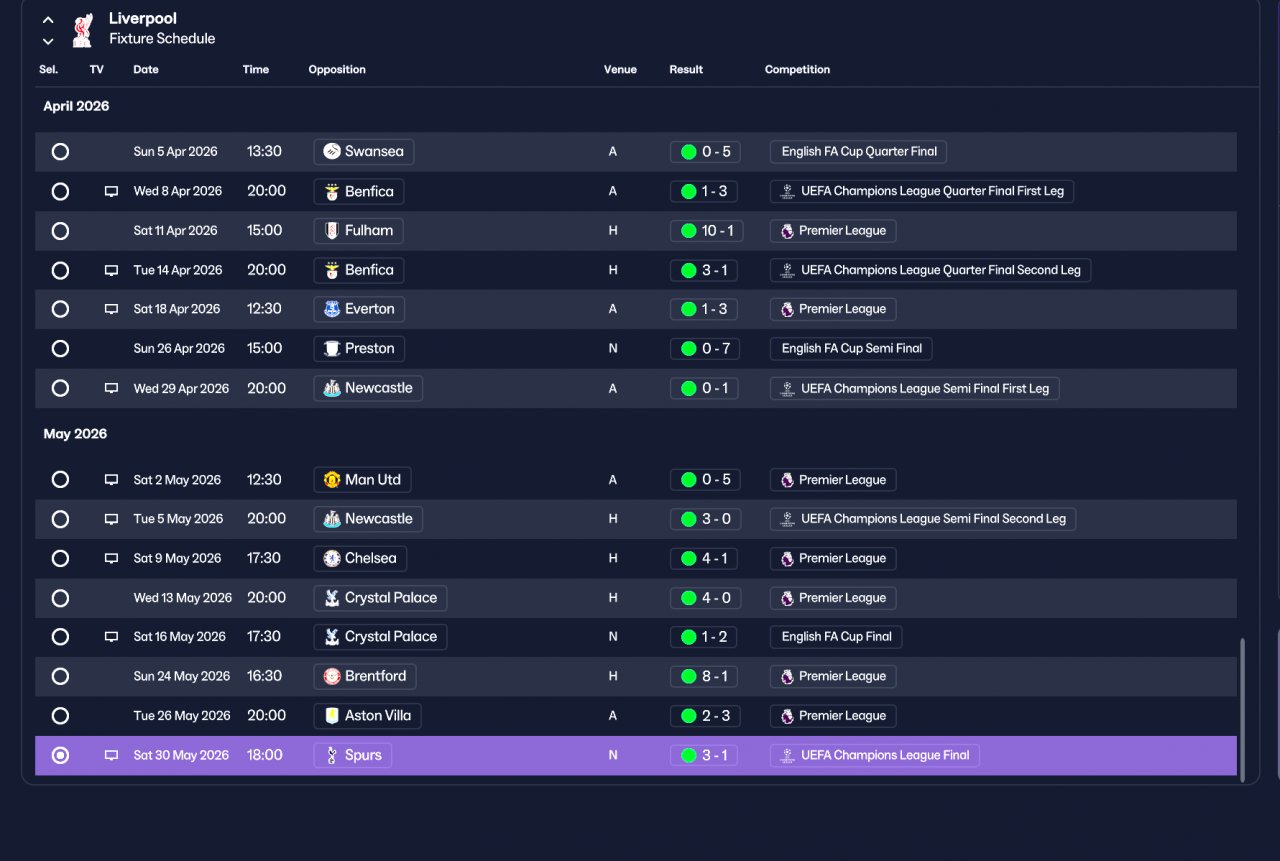Viewport: 1280px width, 861px height.
Task: Sort fixtures by Date column header
Action: [x=146, y=70]
